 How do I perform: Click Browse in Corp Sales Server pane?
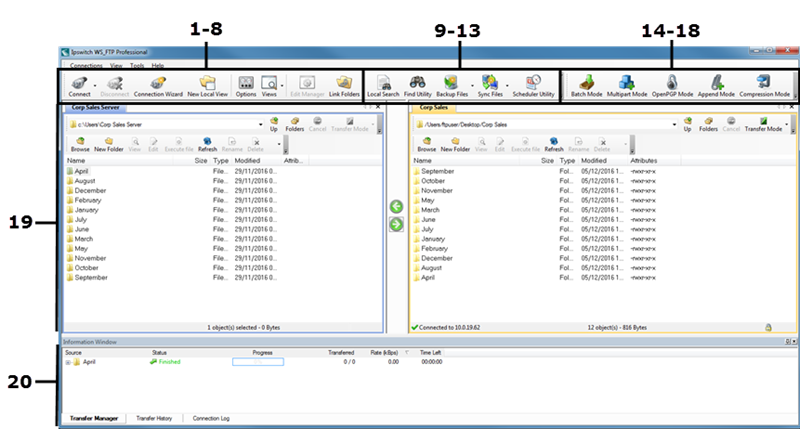[80, 144]
